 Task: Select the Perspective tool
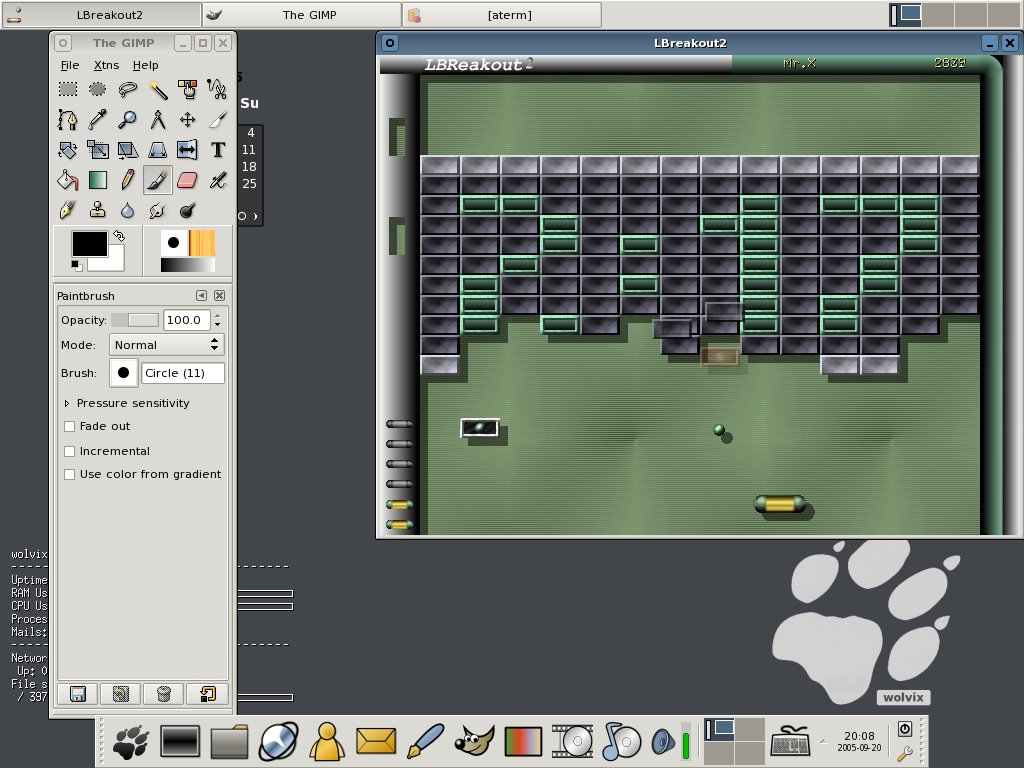(157, 150)
